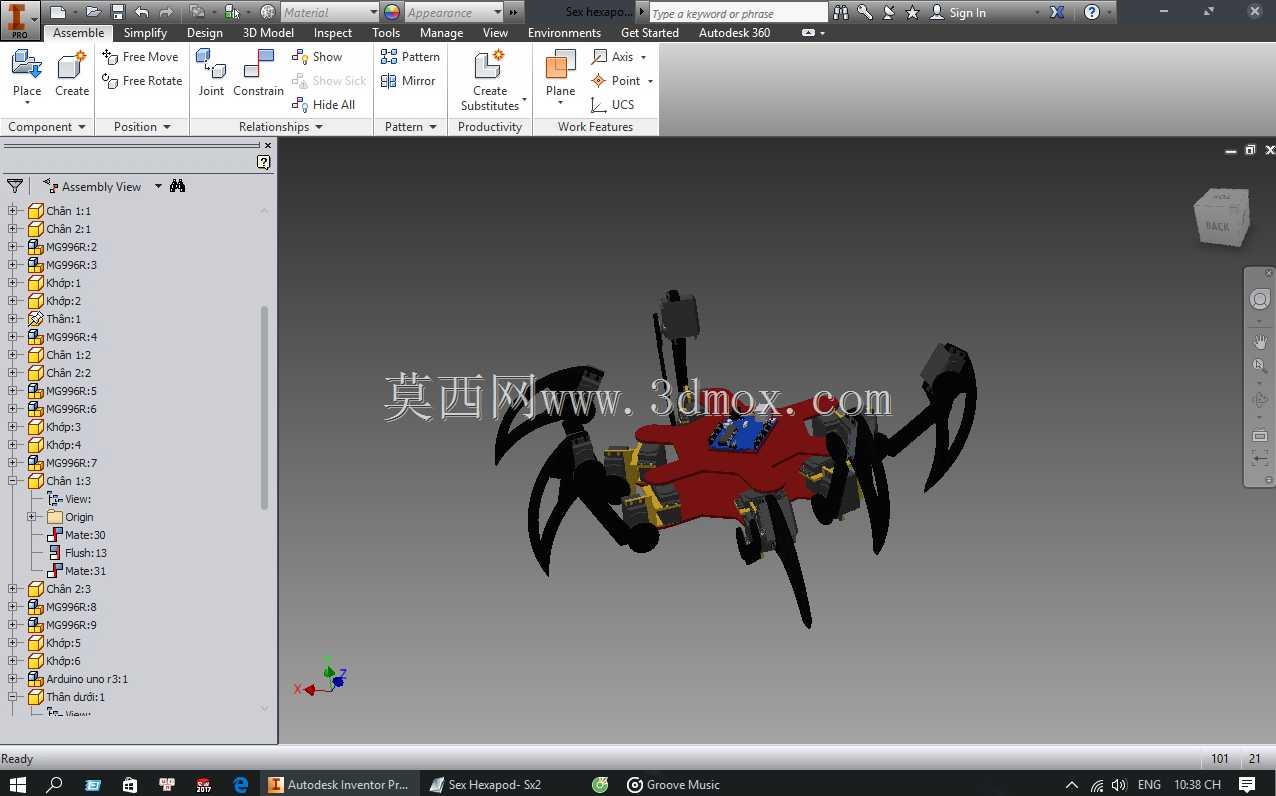The height and width of the screenshot is (796, 1276).
Task: Open the browser filter funnel icon
Action: coord(14,186)
